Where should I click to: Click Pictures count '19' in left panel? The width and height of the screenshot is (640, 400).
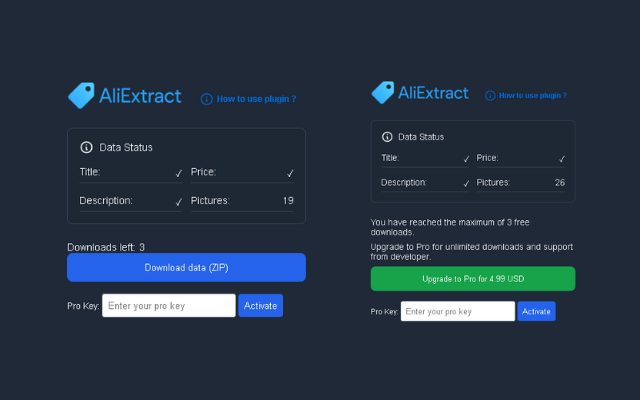click(x=288, y=200)
